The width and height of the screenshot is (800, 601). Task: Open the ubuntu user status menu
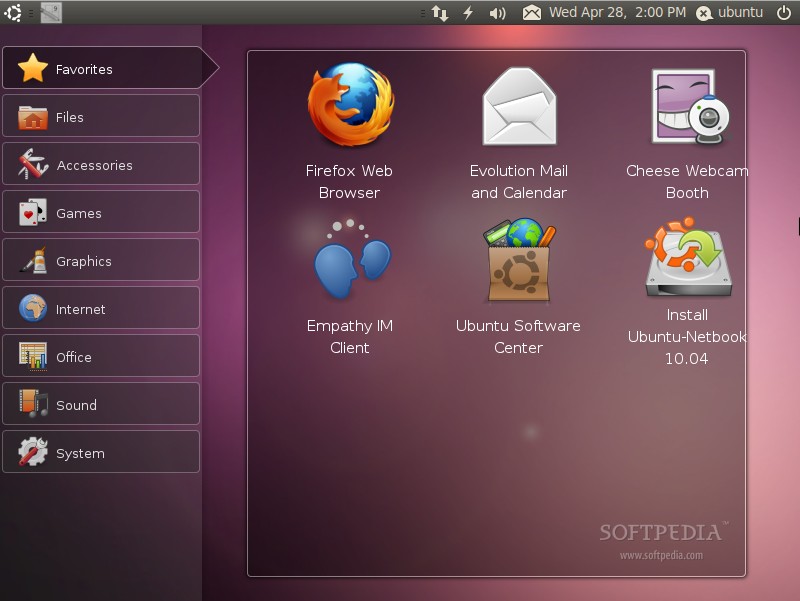coord(730,12)
